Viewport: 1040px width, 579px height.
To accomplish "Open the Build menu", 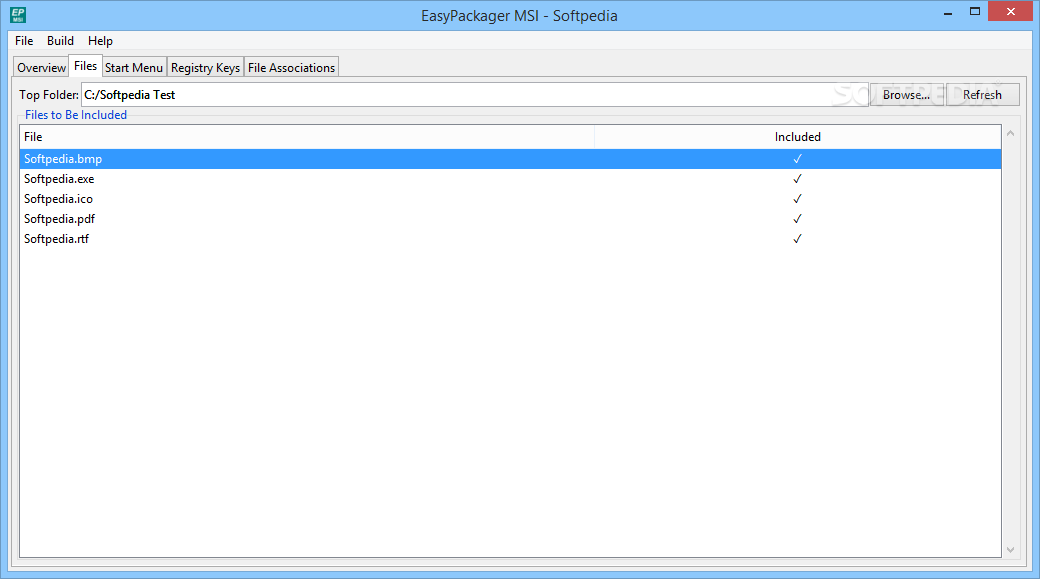I will (60, 40).
